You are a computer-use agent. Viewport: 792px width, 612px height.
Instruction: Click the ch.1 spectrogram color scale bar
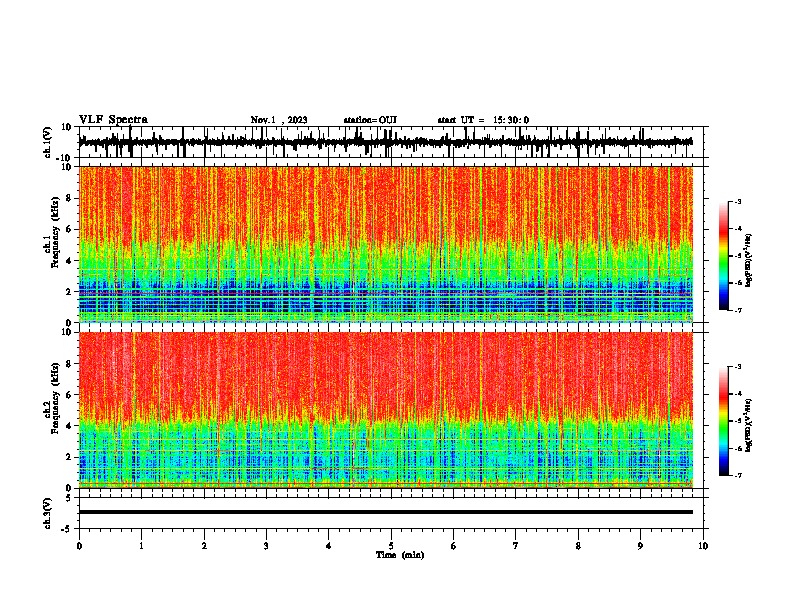tap(723, 256)
